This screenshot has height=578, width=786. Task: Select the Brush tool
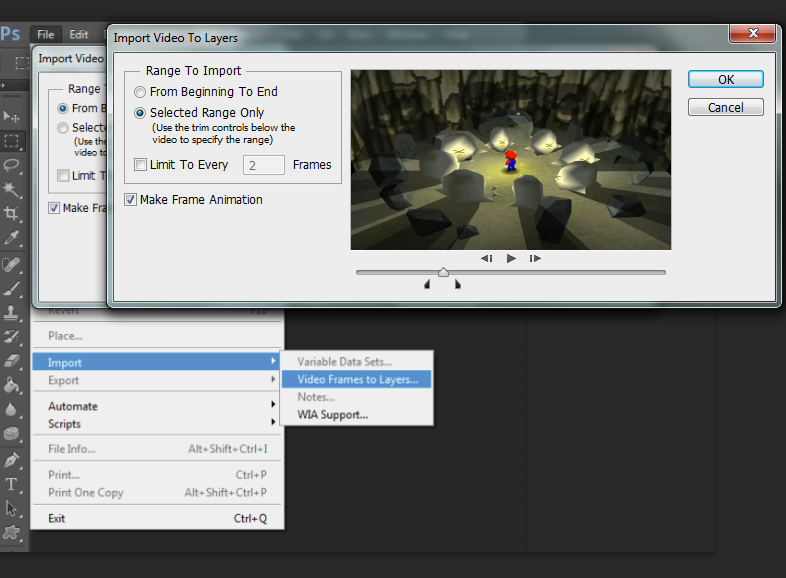pos(11,288)
